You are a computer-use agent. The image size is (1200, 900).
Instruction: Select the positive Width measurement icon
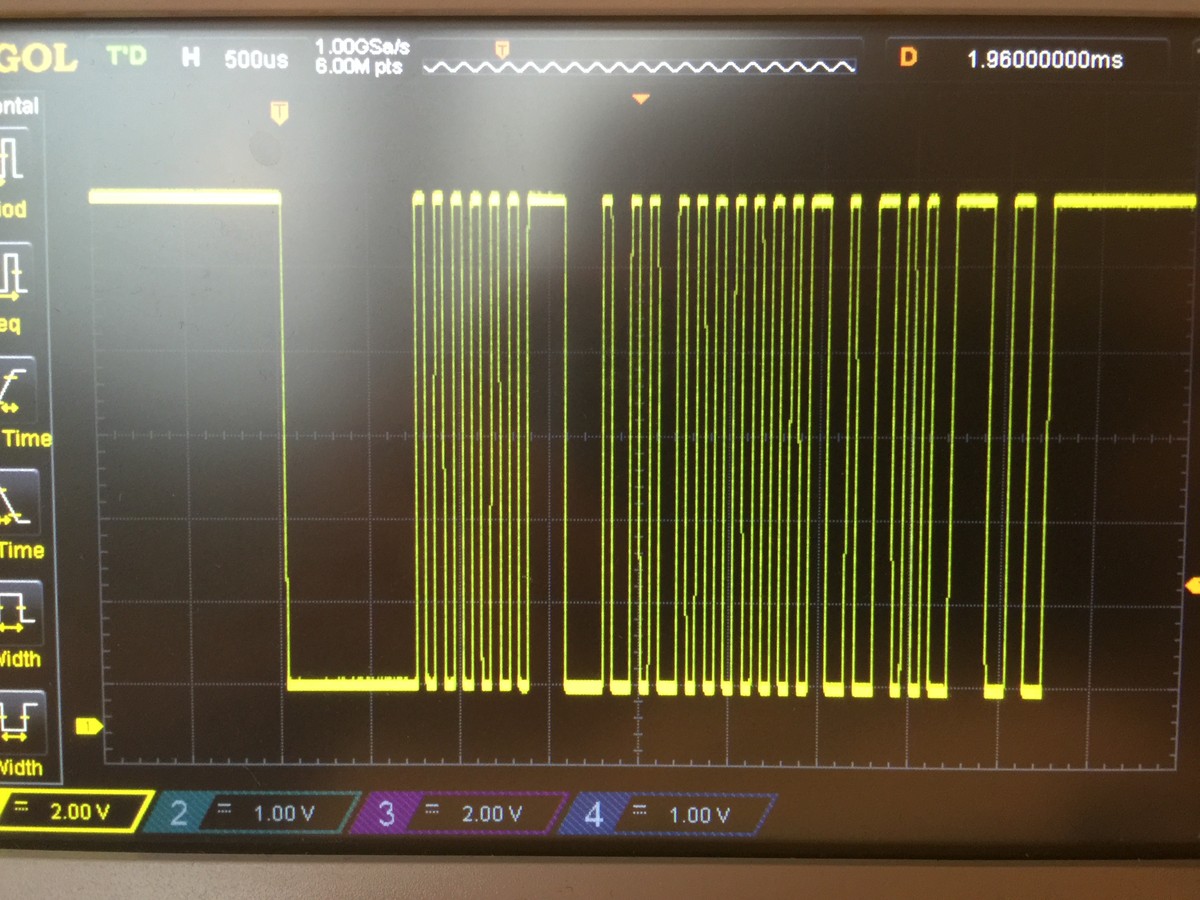coord(20,625)
